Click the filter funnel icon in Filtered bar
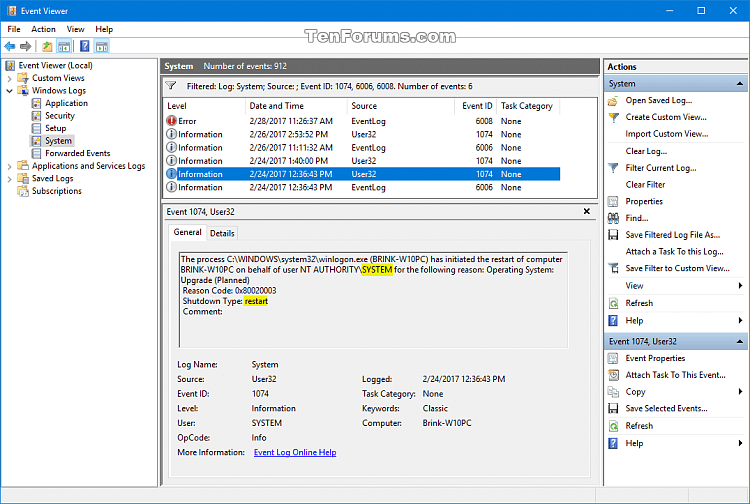This screenshot has width=750, height=504. pos(171,86)
